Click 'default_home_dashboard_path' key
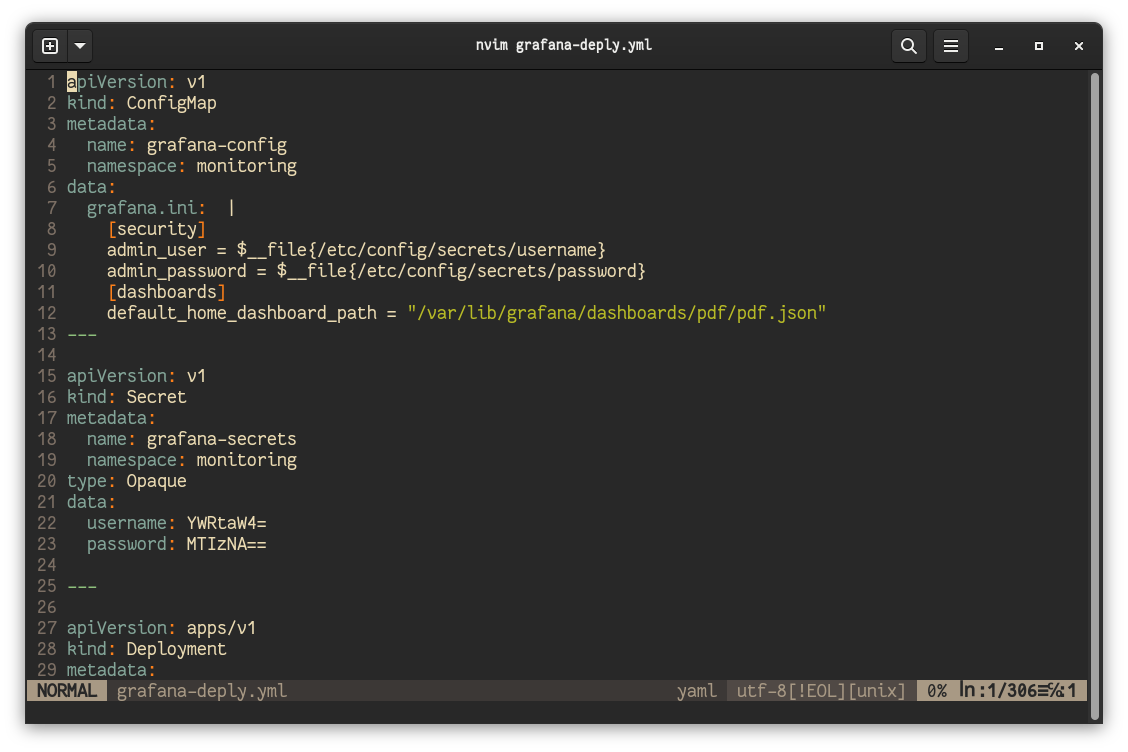The image size is (1128, 752). point(242,313)
